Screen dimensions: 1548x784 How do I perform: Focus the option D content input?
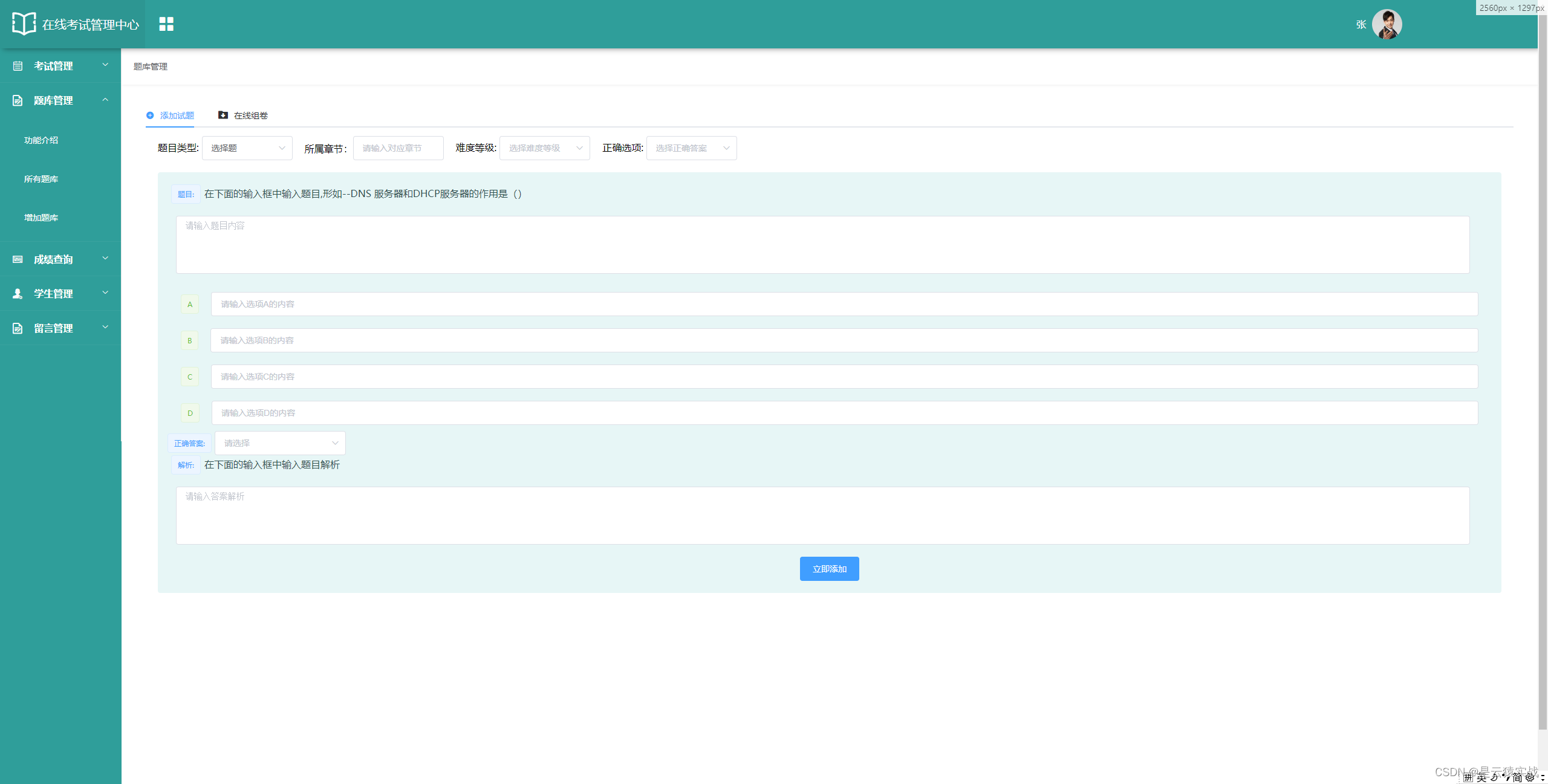845,413
